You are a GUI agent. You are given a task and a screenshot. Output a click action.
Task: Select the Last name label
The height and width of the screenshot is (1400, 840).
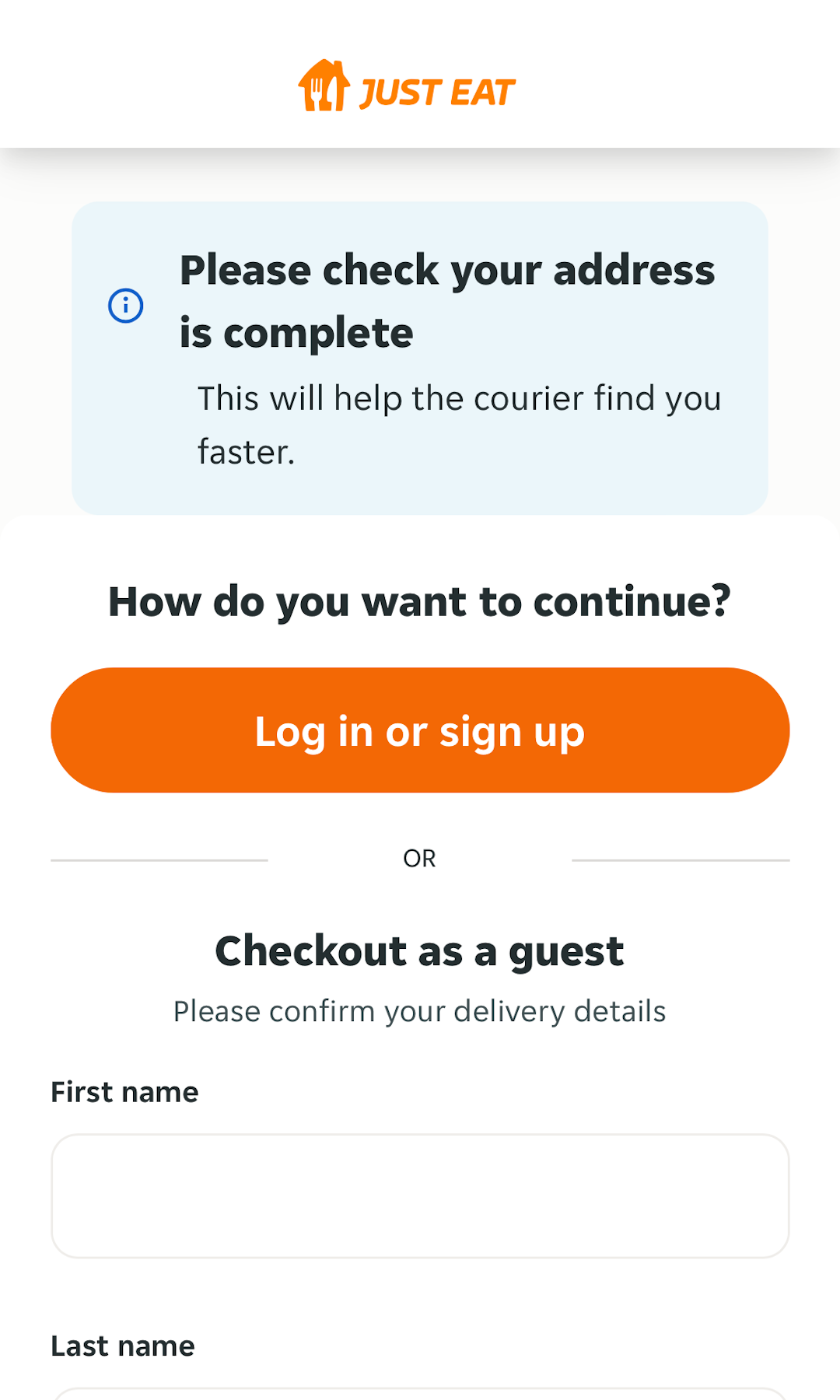[x=122, y=1346]
